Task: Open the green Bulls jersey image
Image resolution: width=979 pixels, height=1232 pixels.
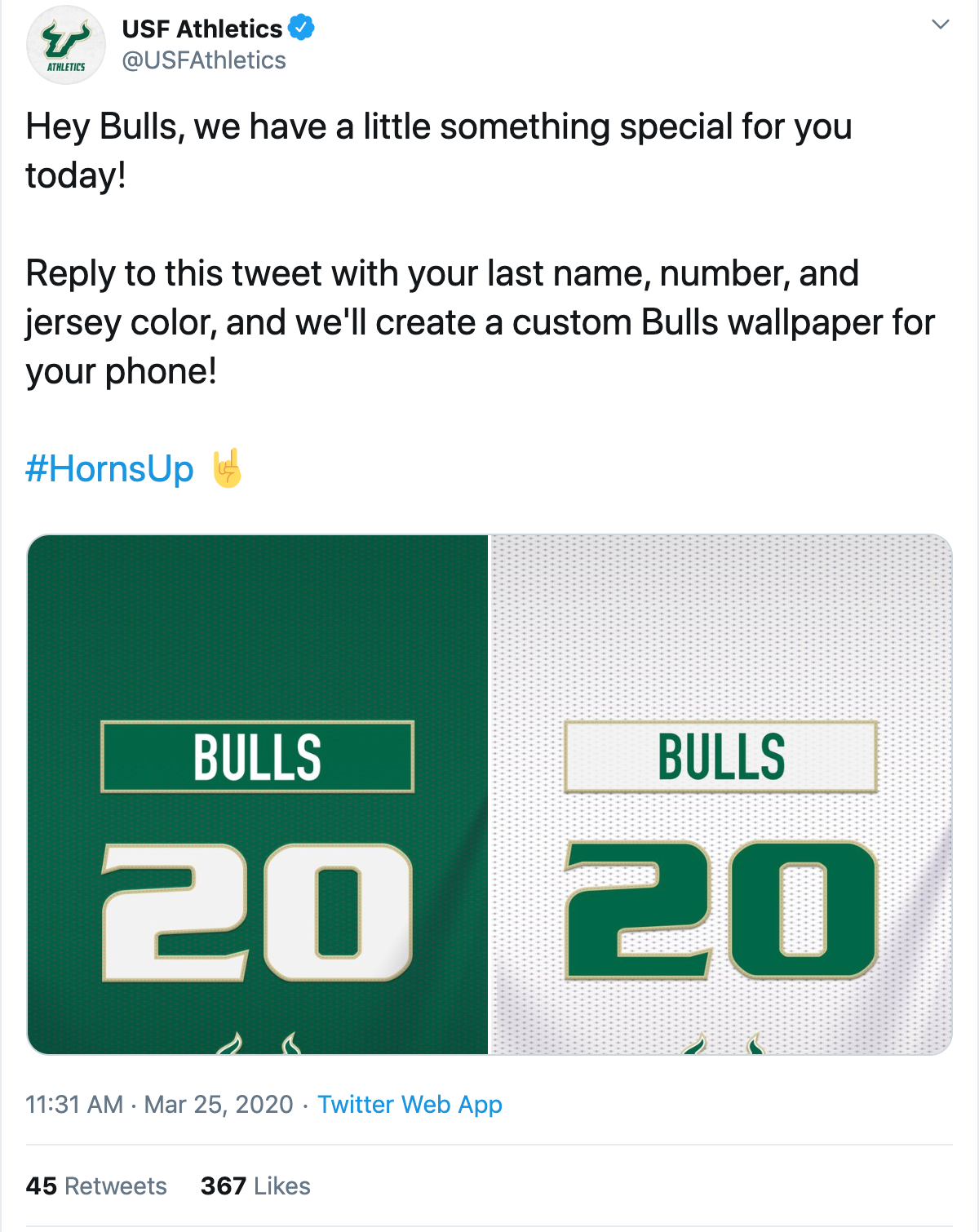Action: (258, 794)
